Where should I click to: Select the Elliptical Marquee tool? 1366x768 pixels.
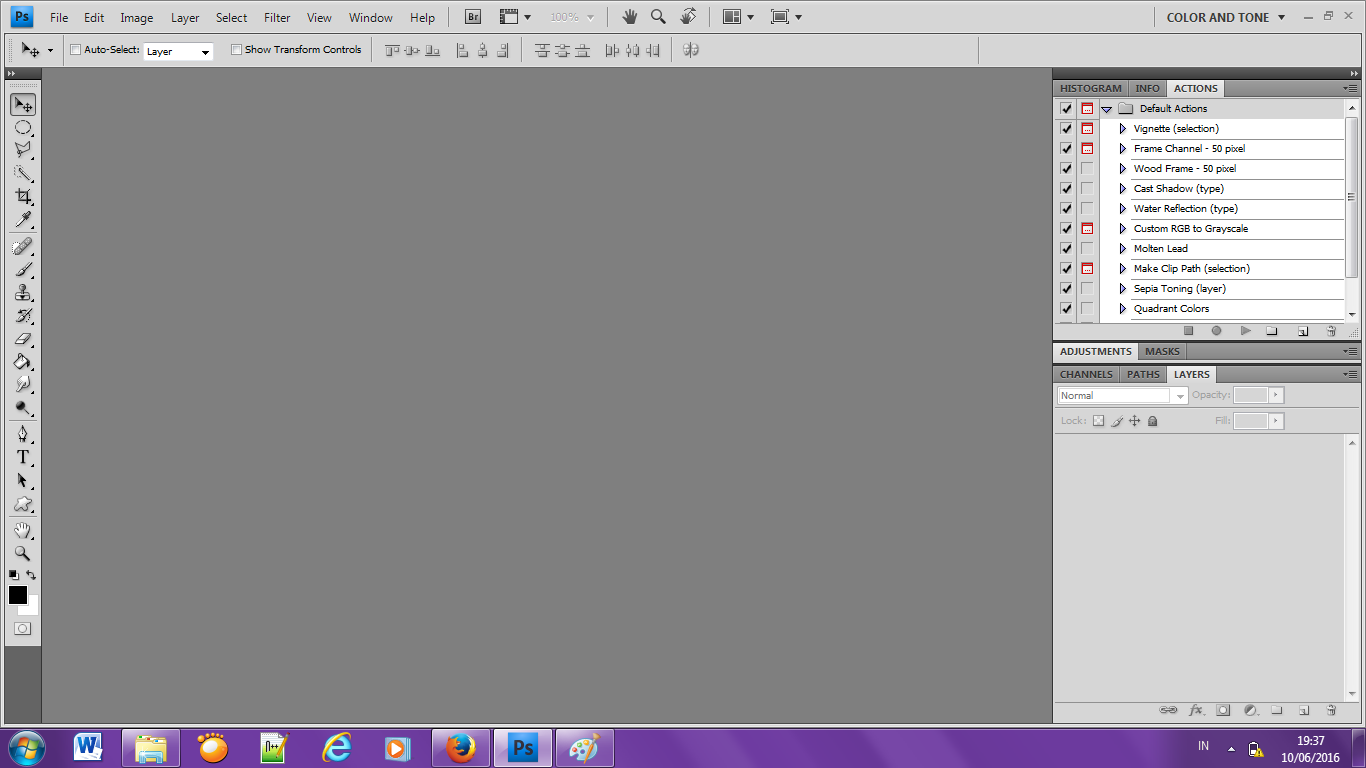tap(23, 128)
